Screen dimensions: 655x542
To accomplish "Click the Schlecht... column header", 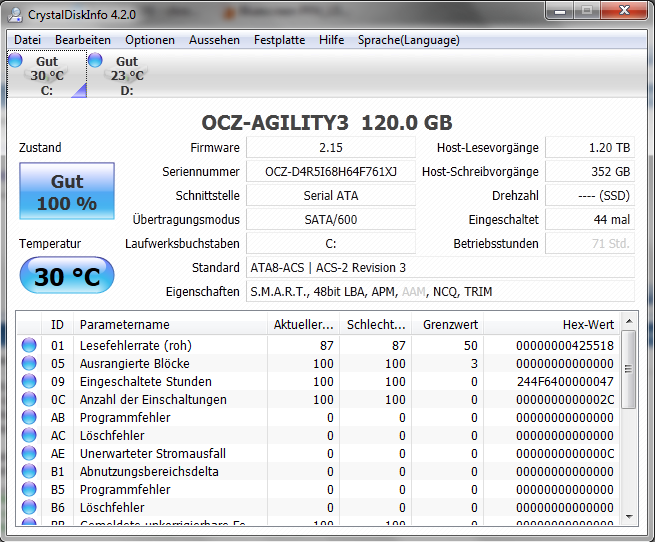I will tap(376, 325).
